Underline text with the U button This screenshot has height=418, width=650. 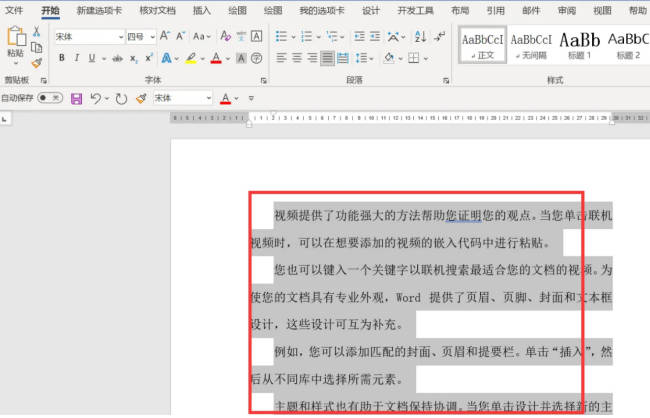point(92,58)
